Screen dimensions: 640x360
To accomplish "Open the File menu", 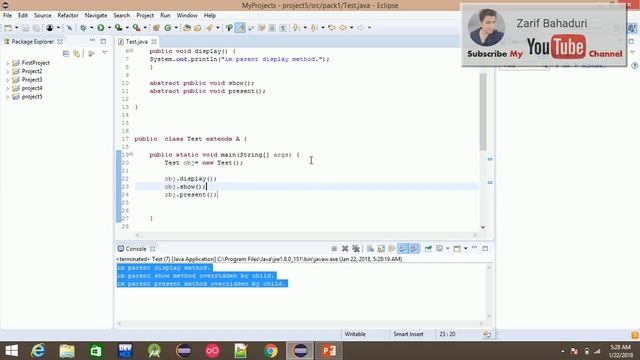I will [7, 15].
